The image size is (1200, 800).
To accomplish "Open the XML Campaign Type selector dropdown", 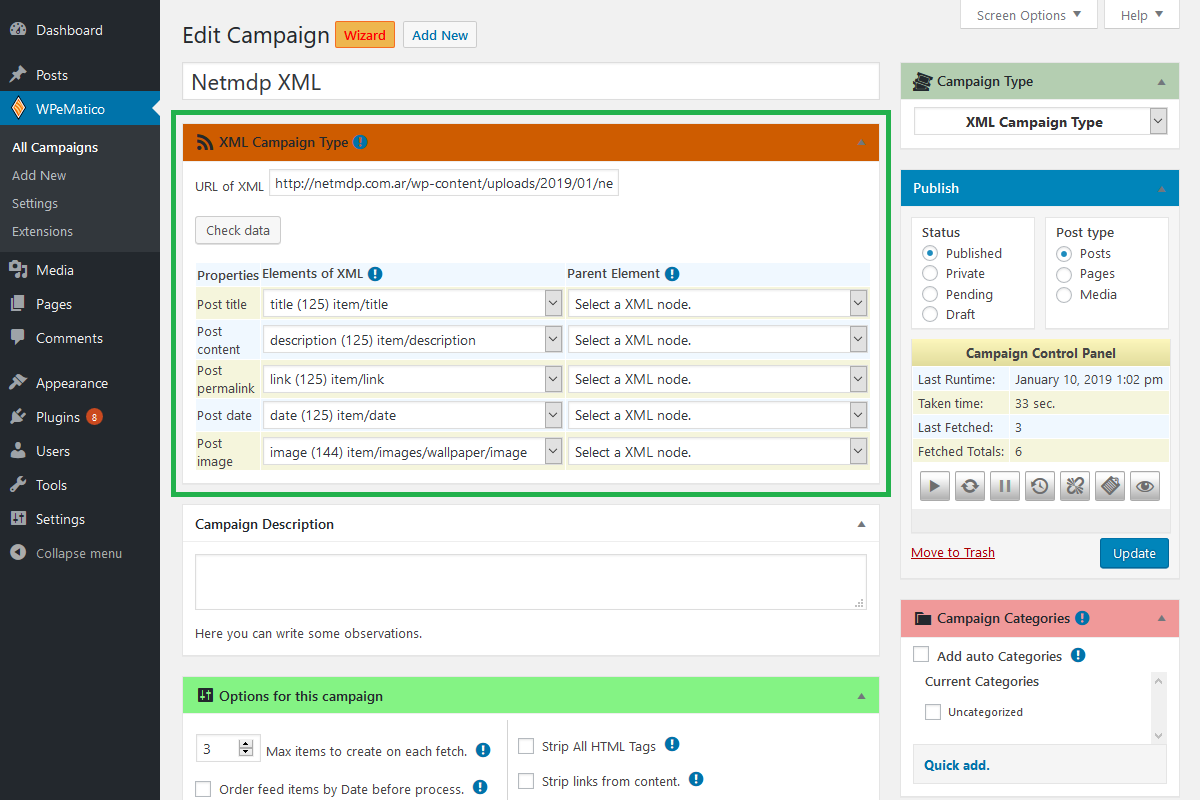I will tap(1041, 122).
